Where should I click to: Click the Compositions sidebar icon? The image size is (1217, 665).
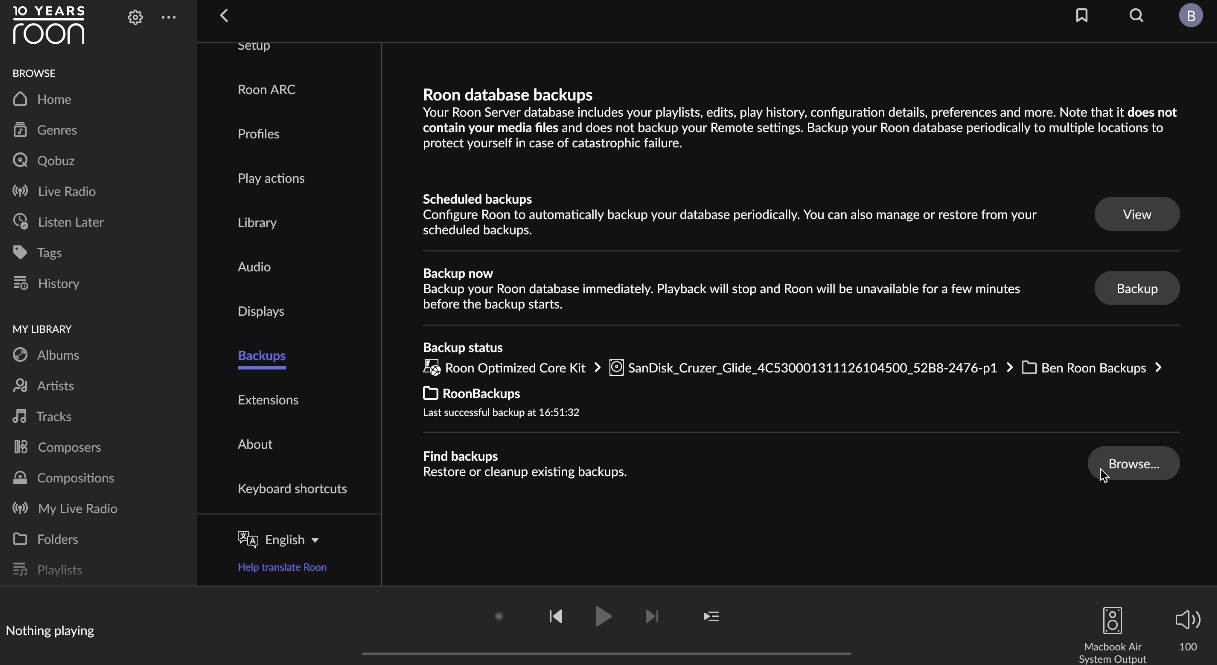click(x=20, y=478)
